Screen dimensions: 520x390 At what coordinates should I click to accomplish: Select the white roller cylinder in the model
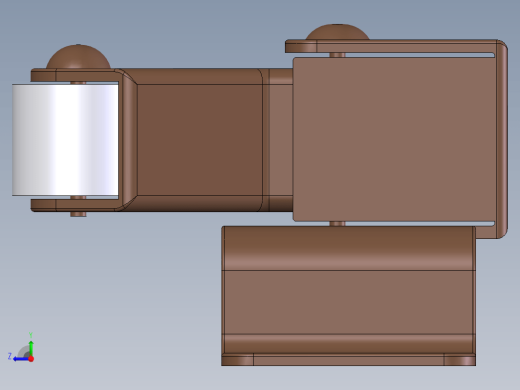65,140
